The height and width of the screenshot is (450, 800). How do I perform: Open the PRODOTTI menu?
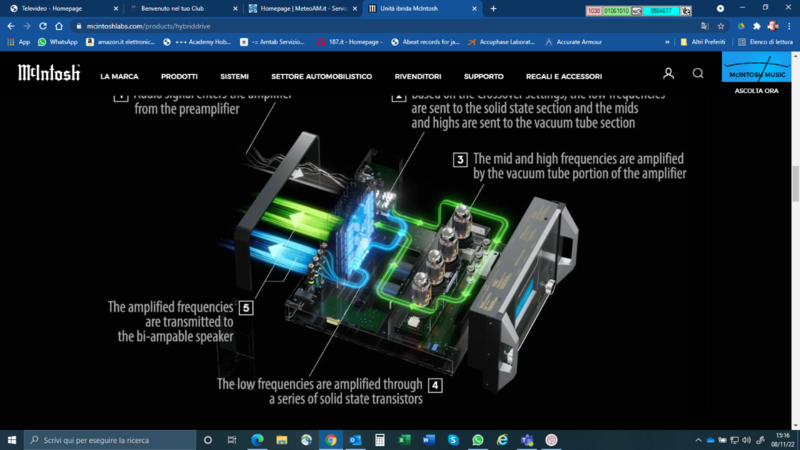tap(179, 76)
